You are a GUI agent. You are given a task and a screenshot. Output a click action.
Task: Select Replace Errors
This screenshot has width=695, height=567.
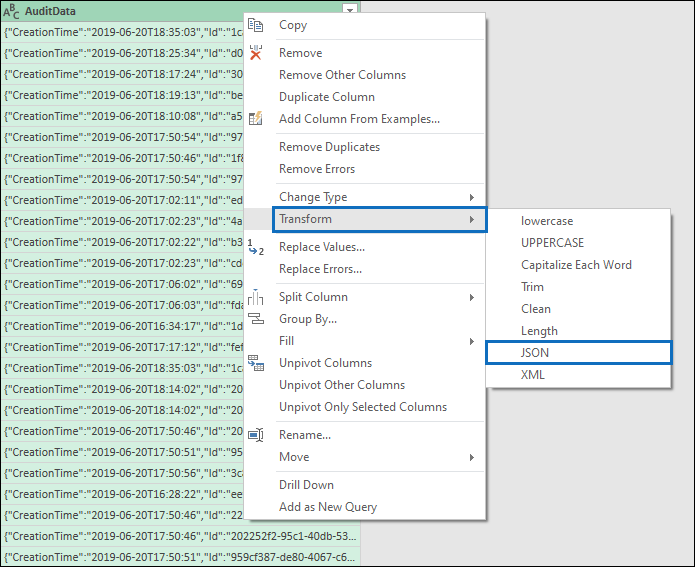pyautogui.click(x=364, y=269)
